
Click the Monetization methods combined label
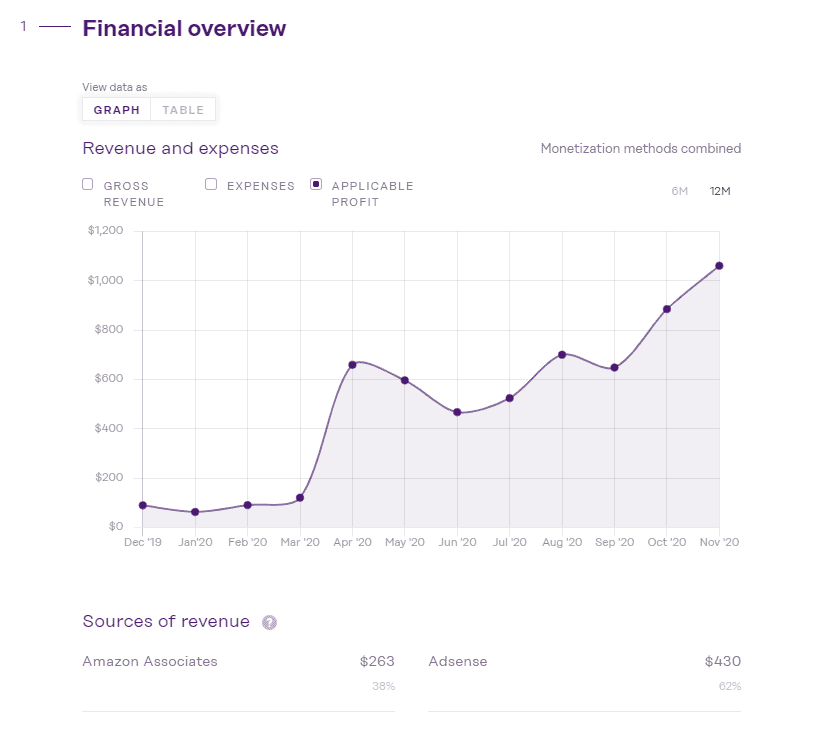pyautogui.click(x=641, y=148)
